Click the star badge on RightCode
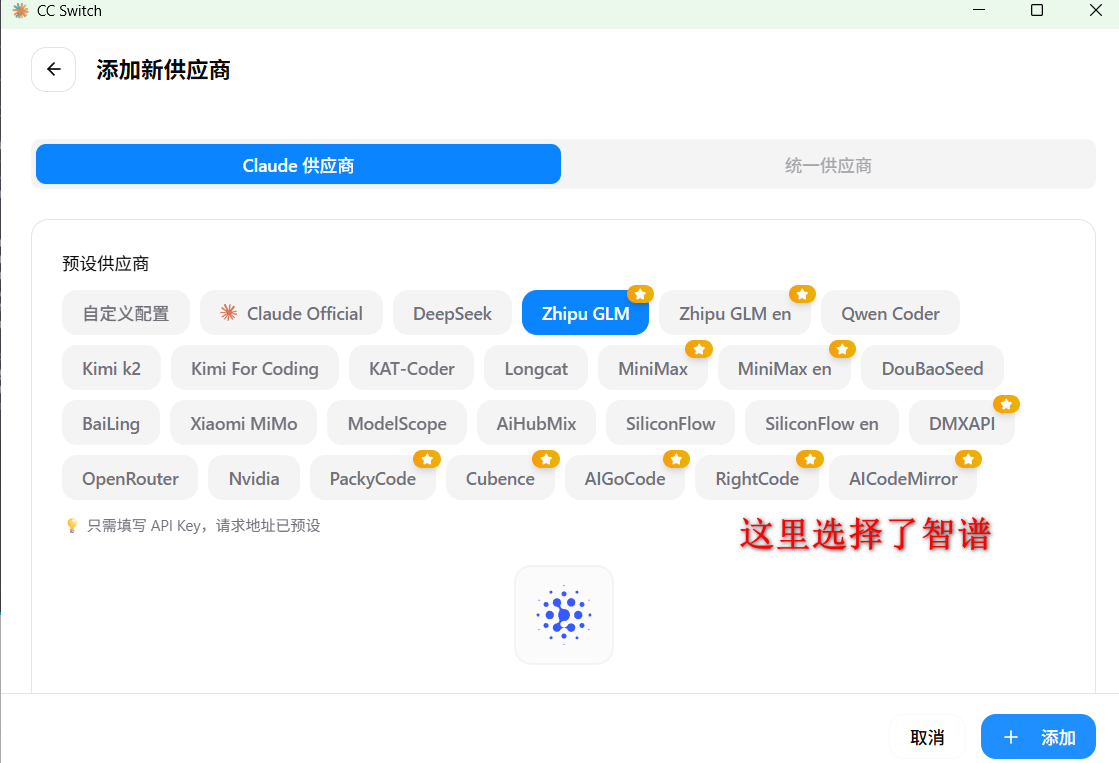 (810, 459)
